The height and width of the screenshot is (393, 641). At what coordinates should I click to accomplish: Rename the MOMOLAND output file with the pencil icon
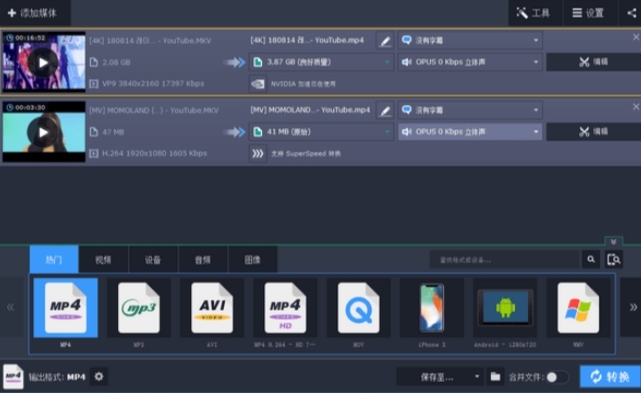pos(385,110)
